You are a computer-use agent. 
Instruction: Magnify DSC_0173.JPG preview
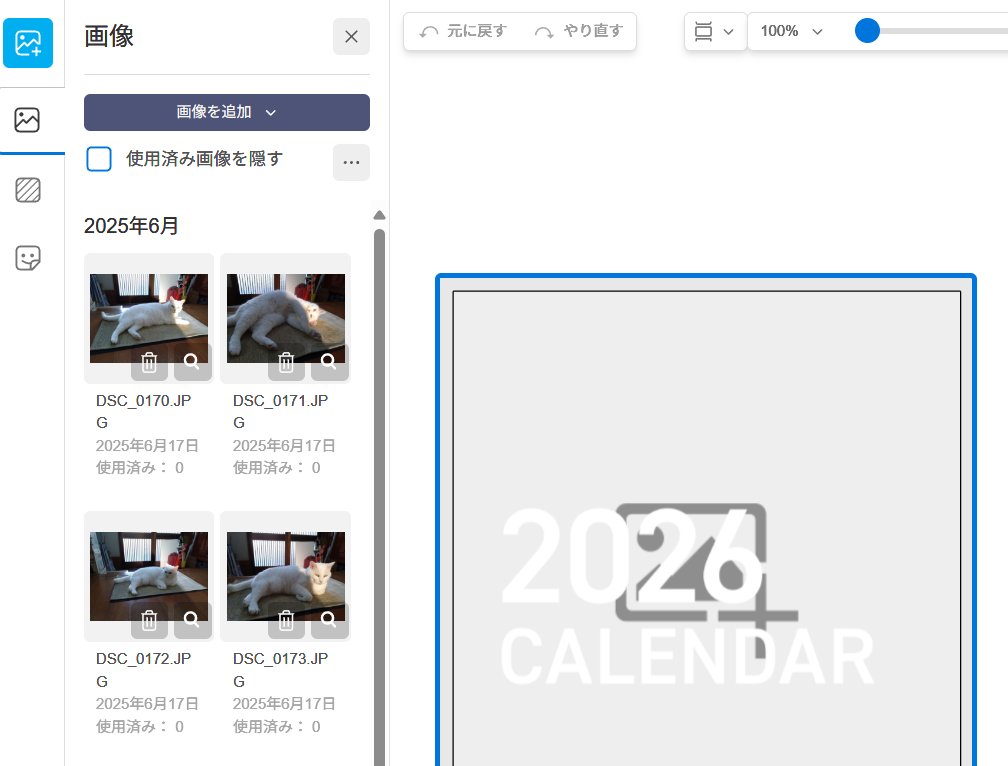coord(329,620)
